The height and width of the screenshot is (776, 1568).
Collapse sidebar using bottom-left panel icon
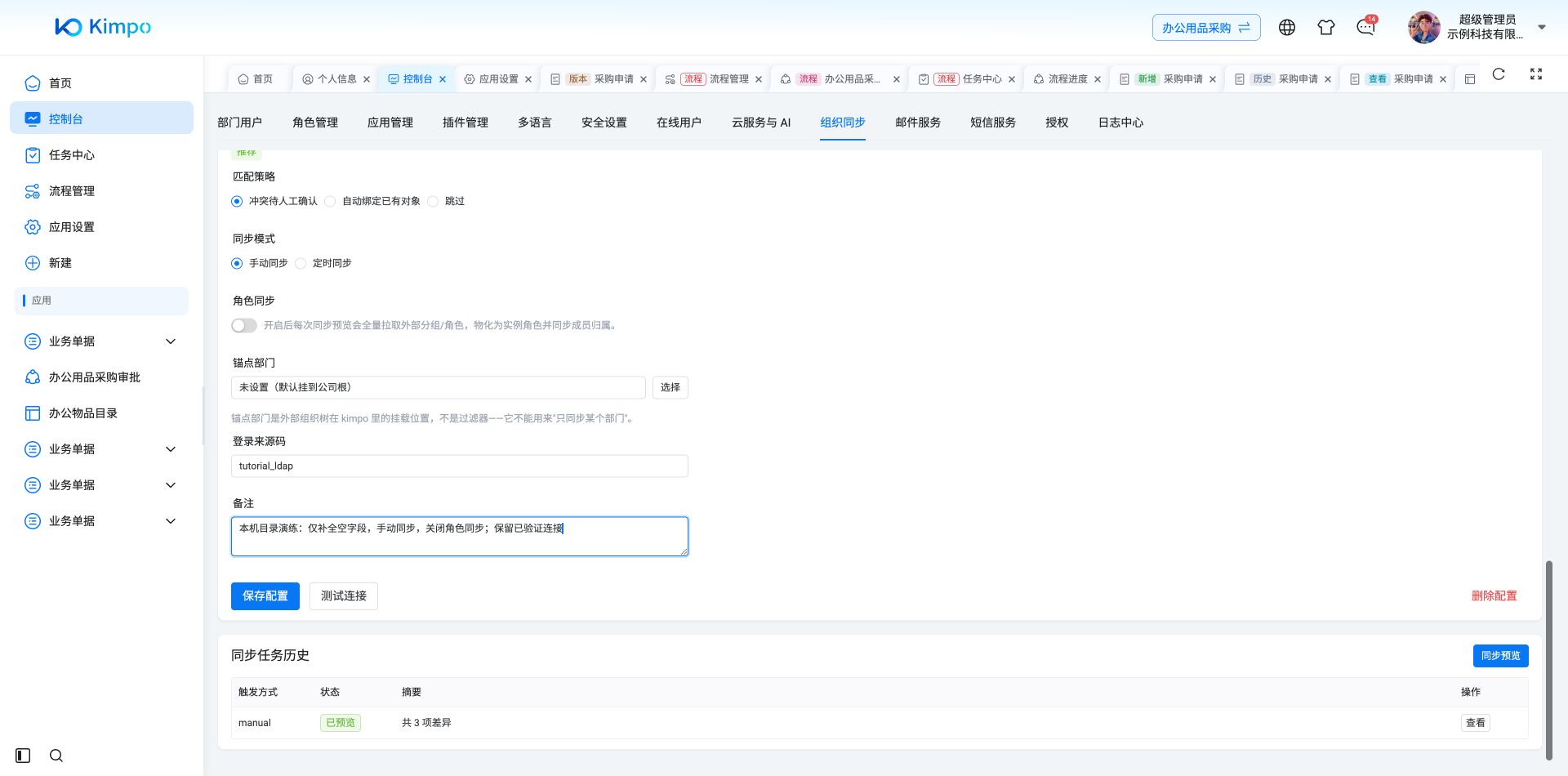point(23,756)
